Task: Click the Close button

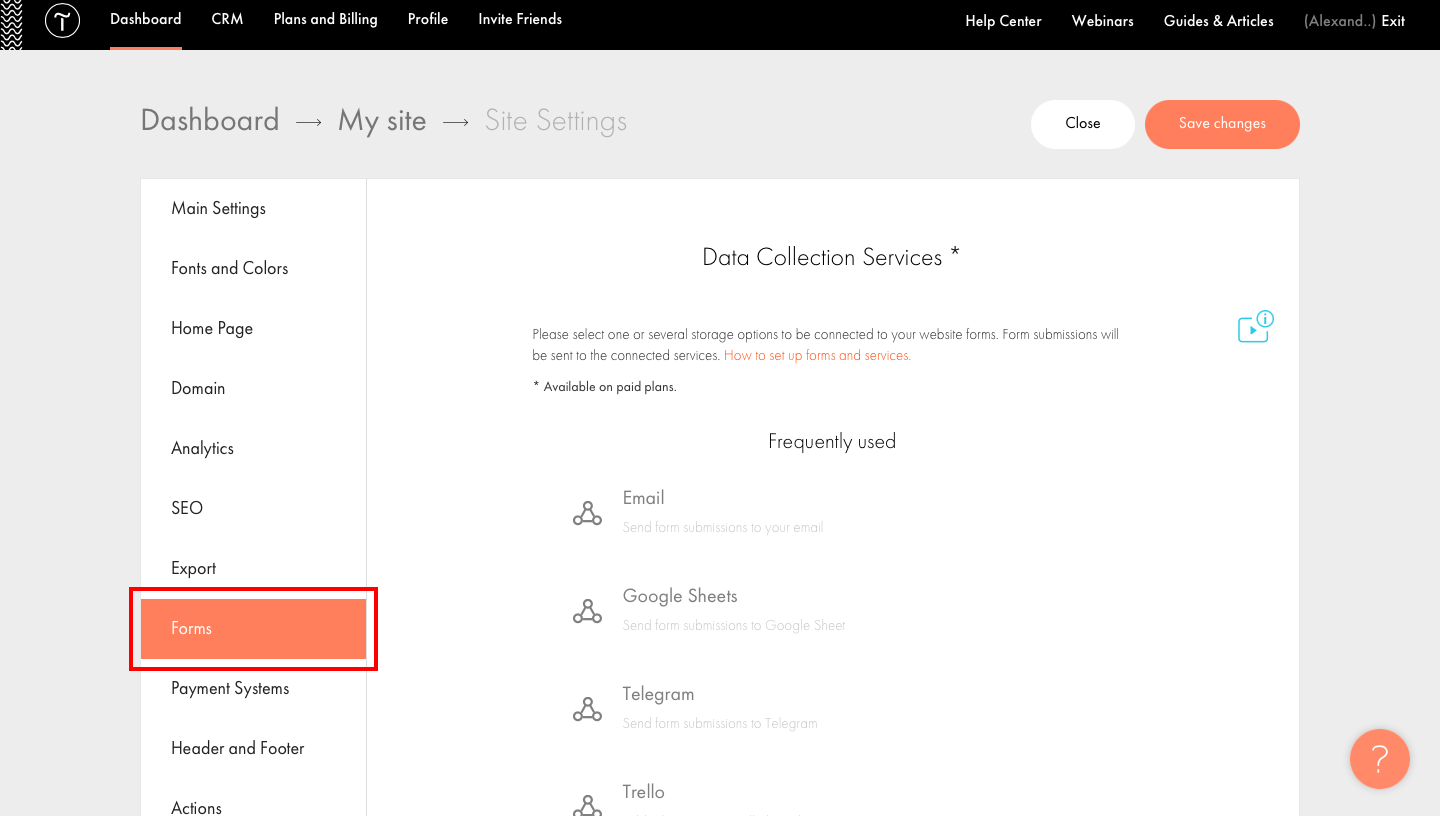Action: [x=1082, y=123]
